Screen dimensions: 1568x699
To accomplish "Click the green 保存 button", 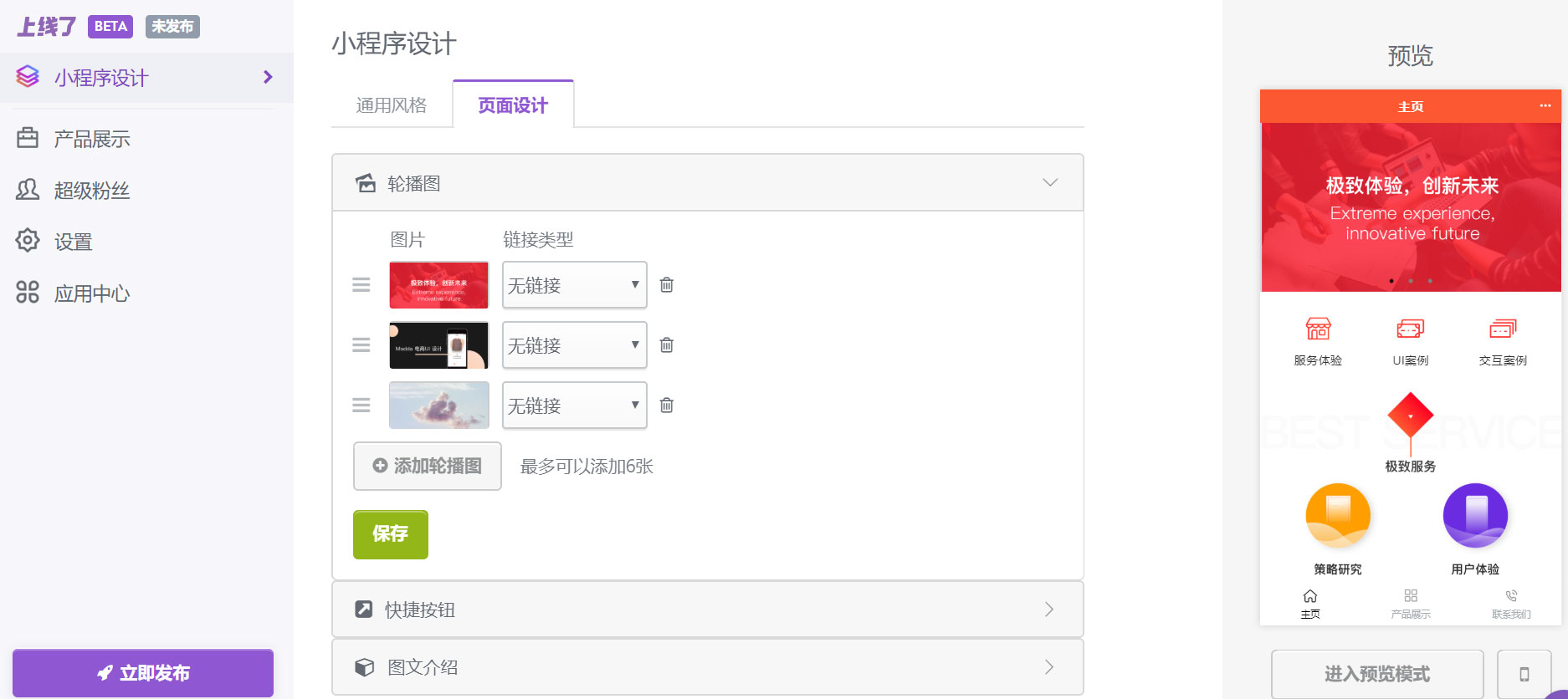I will coord(390,534).
